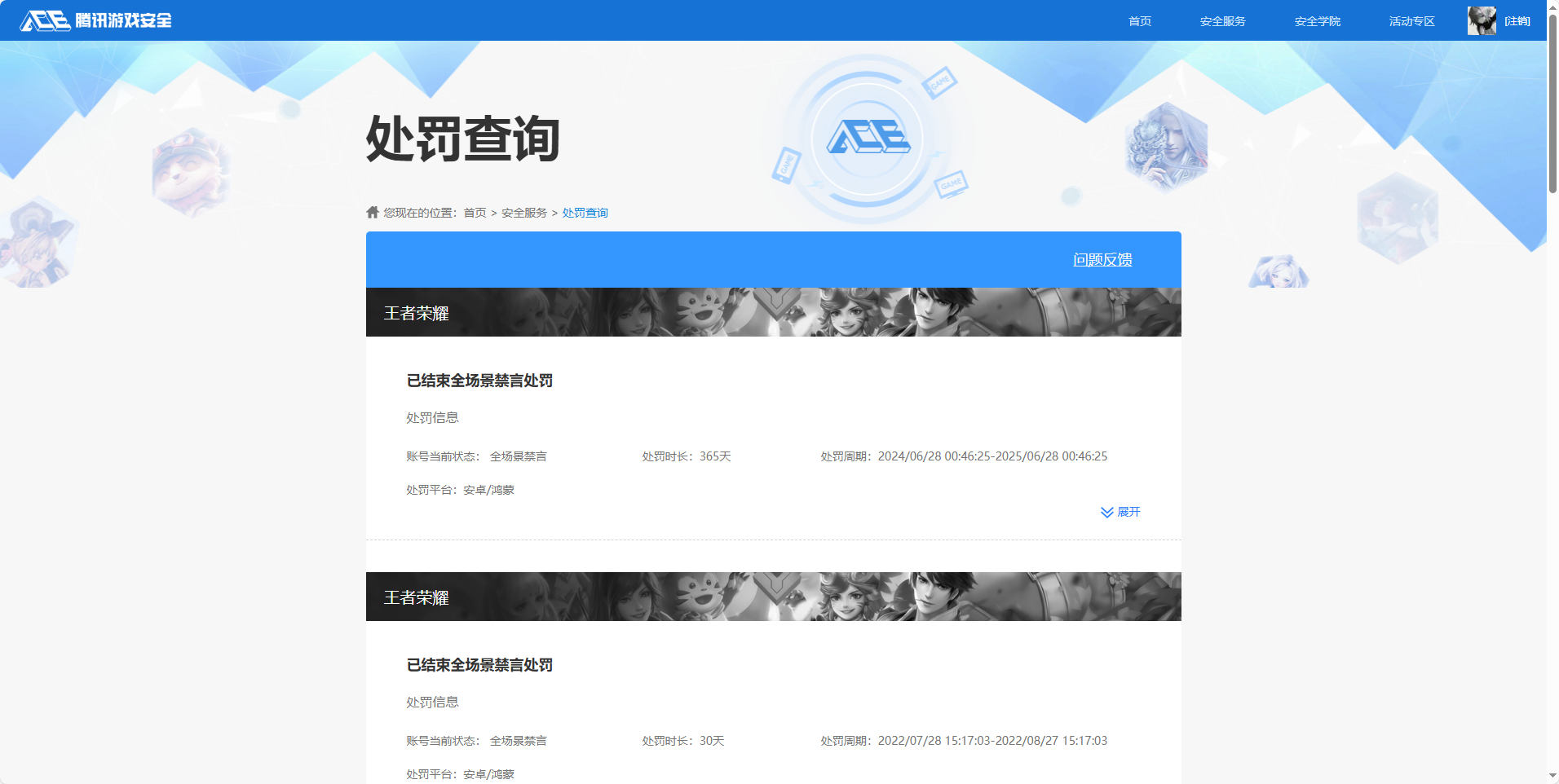Click the home icon in the breadcrumb
The image size is (1559, 784).
tap(371, 211)
